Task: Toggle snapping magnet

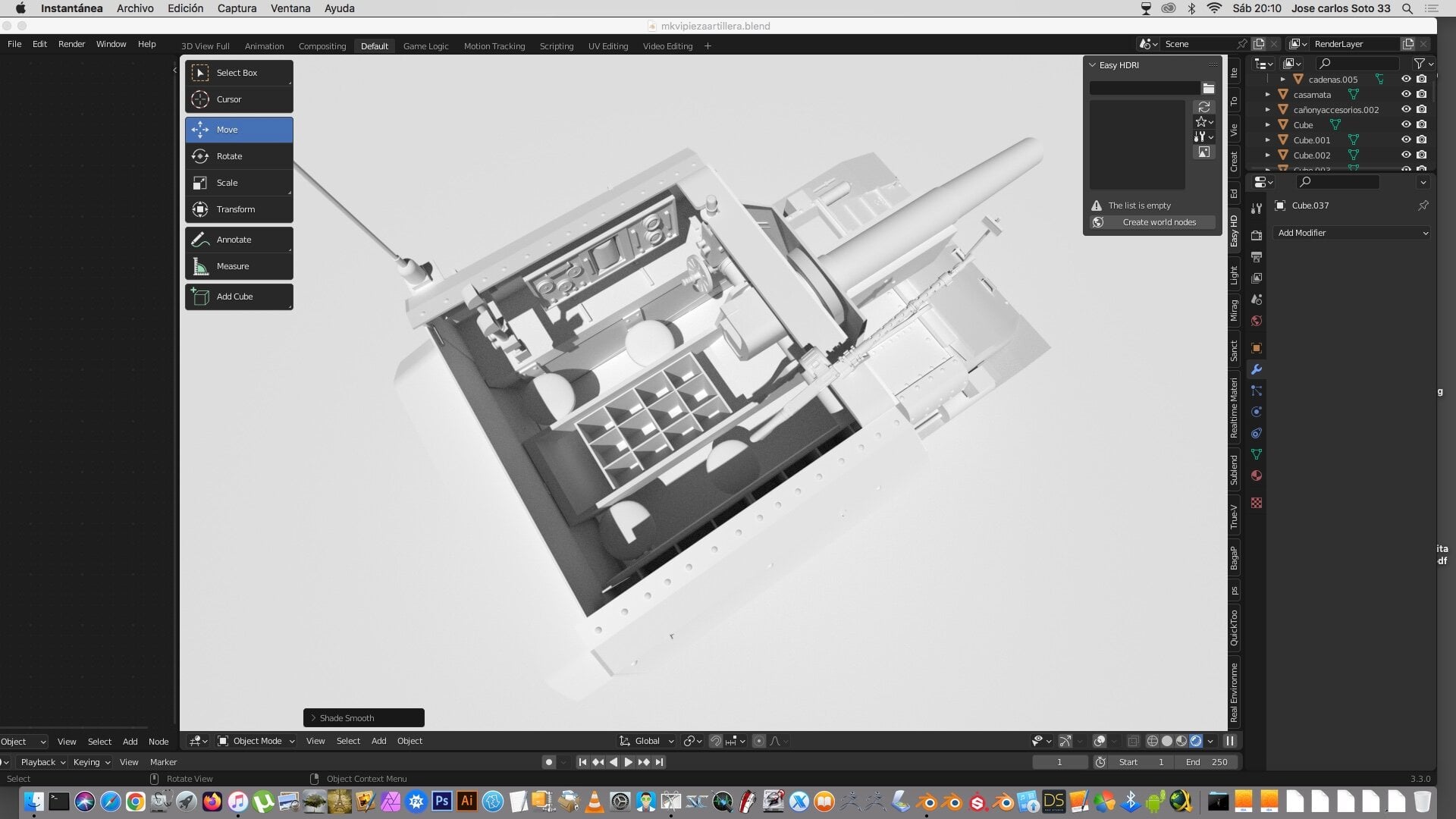Action: click(715, 741)
